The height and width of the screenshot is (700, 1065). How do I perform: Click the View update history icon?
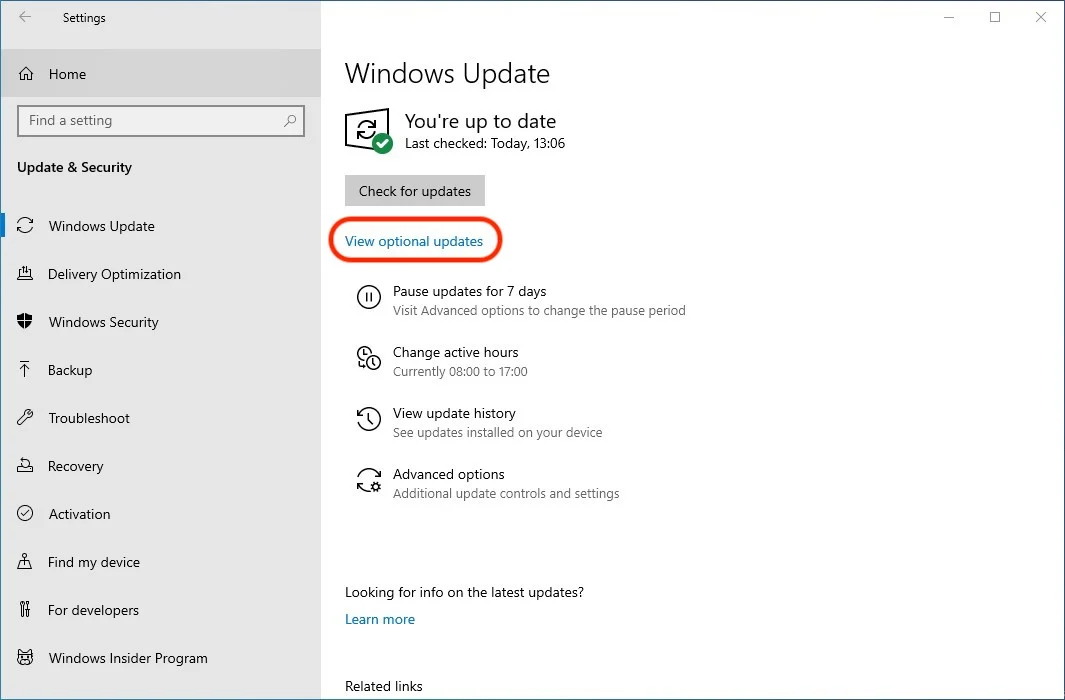coord(368,419)
